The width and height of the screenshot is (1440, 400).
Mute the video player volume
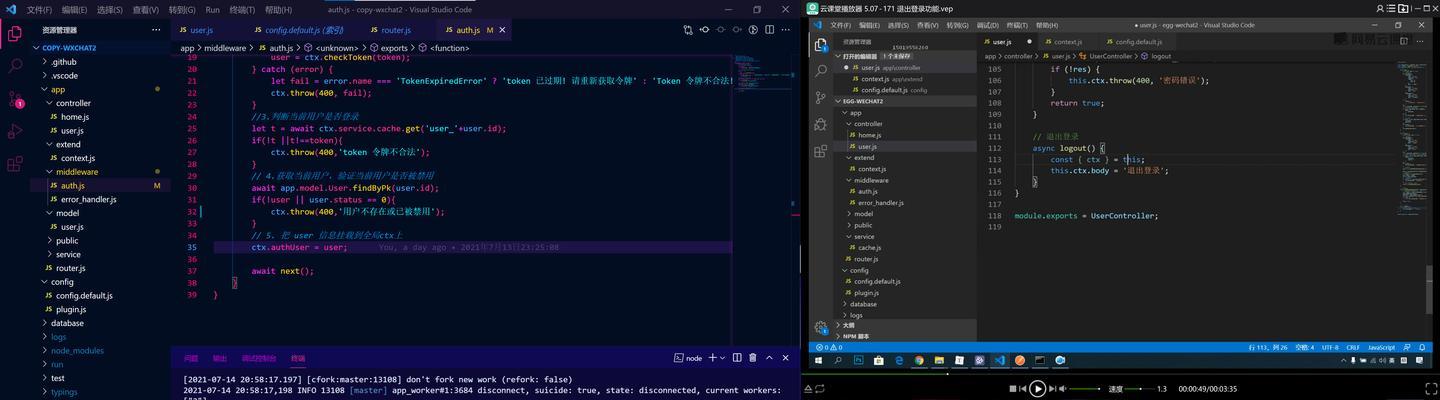pyautogui.click(x=1063, y=388)
